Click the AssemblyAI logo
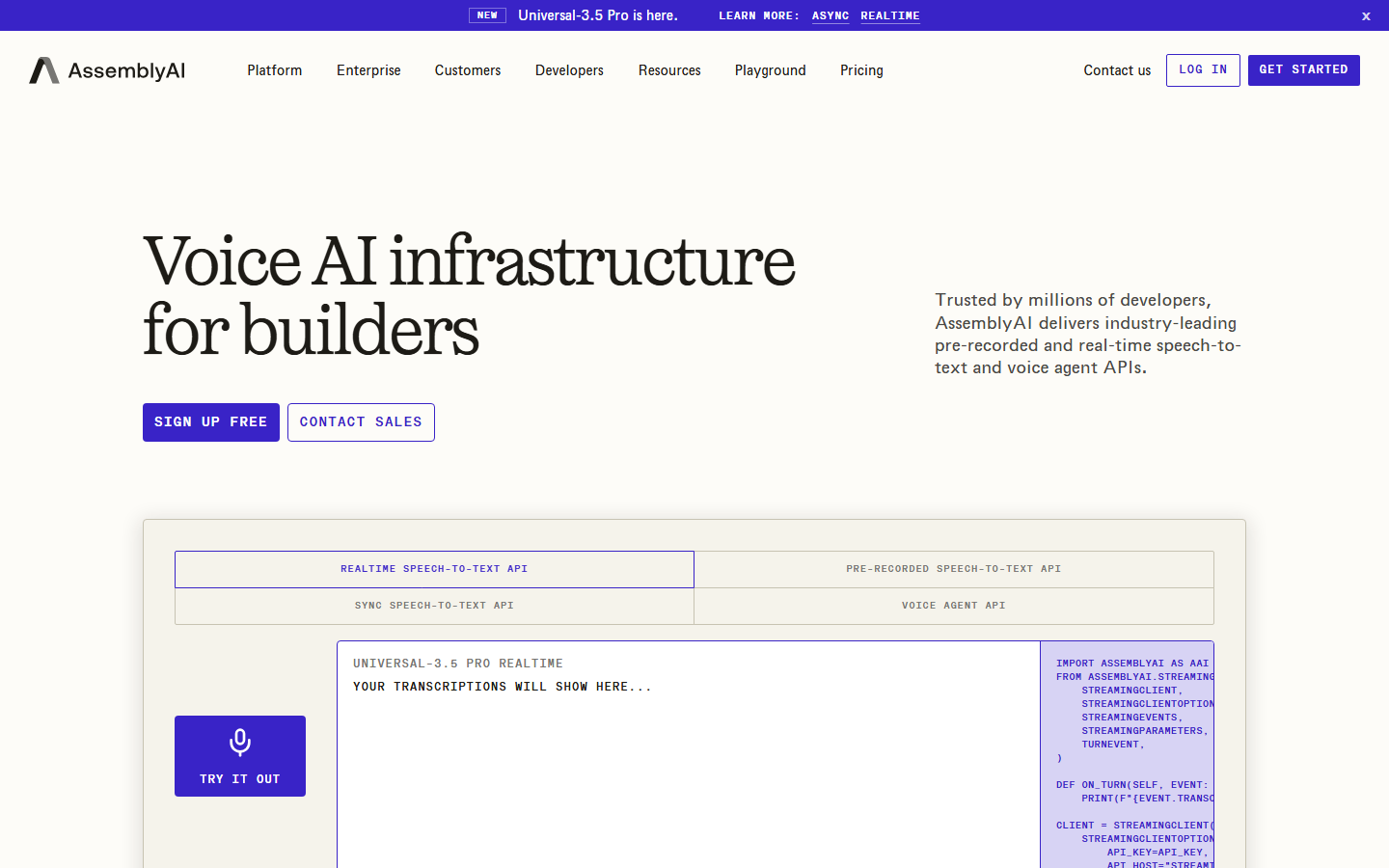The width and height of the screenshot is (1389, 868). [x=107, y=70]
